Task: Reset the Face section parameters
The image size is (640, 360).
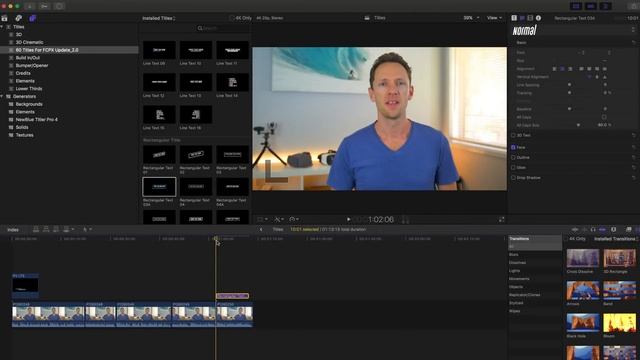Action: click(x=633, y=147)
